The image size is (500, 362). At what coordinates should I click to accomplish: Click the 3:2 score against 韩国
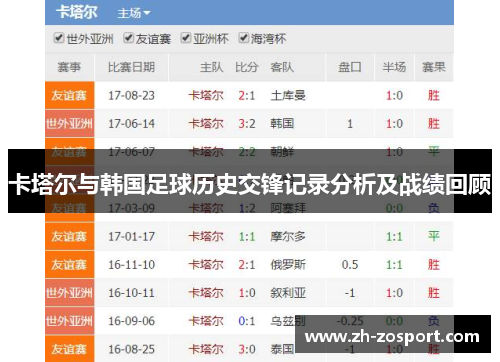coord(247,124)
